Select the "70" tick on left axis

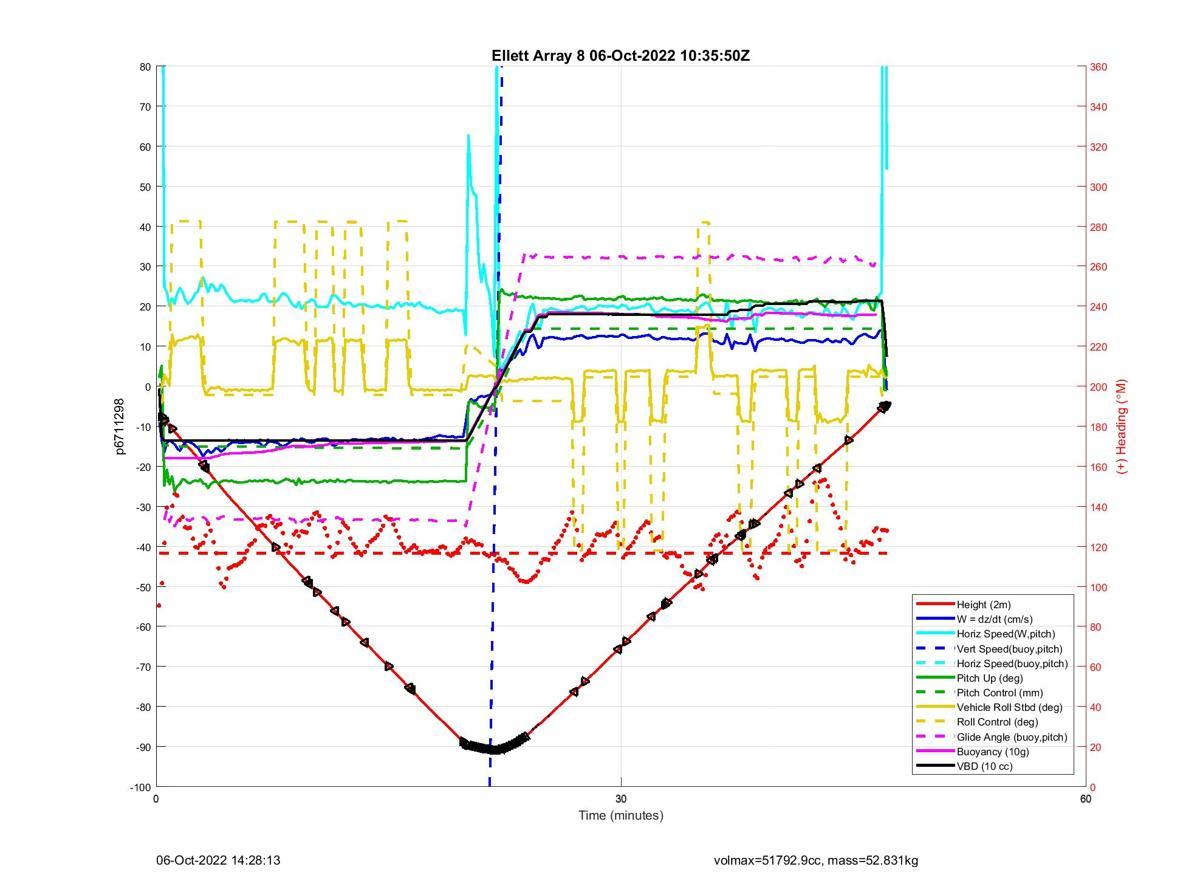pos(144,107)
